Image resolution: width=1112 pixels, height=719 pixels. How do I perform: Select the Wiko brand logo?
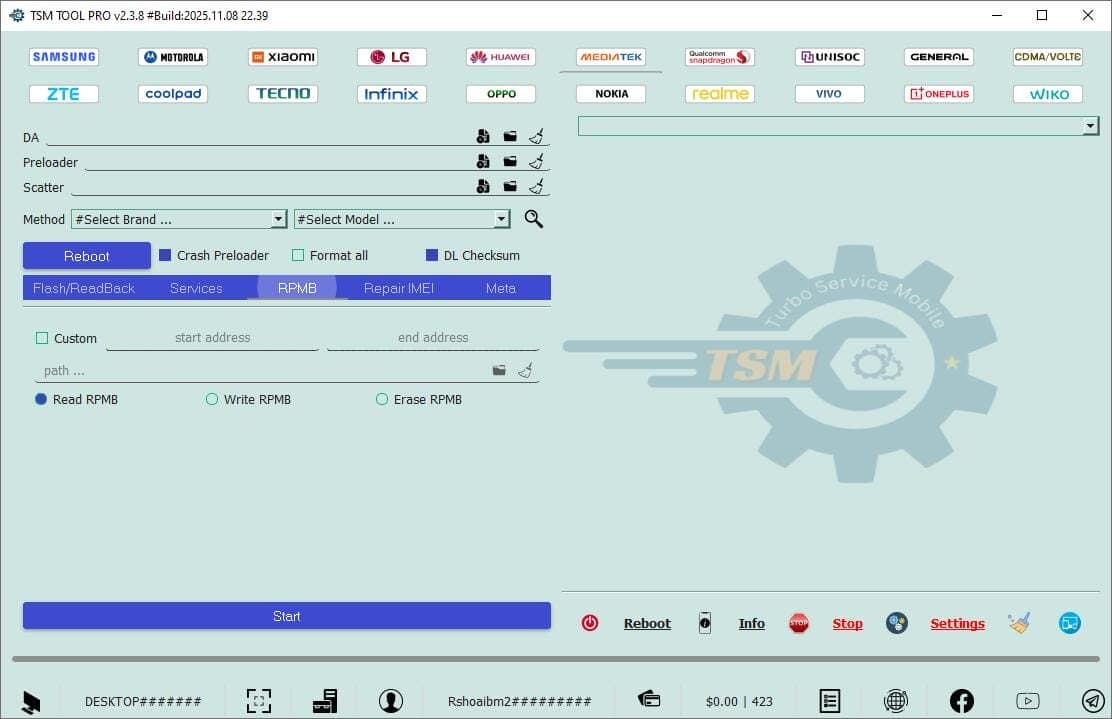coord(1048,94)
